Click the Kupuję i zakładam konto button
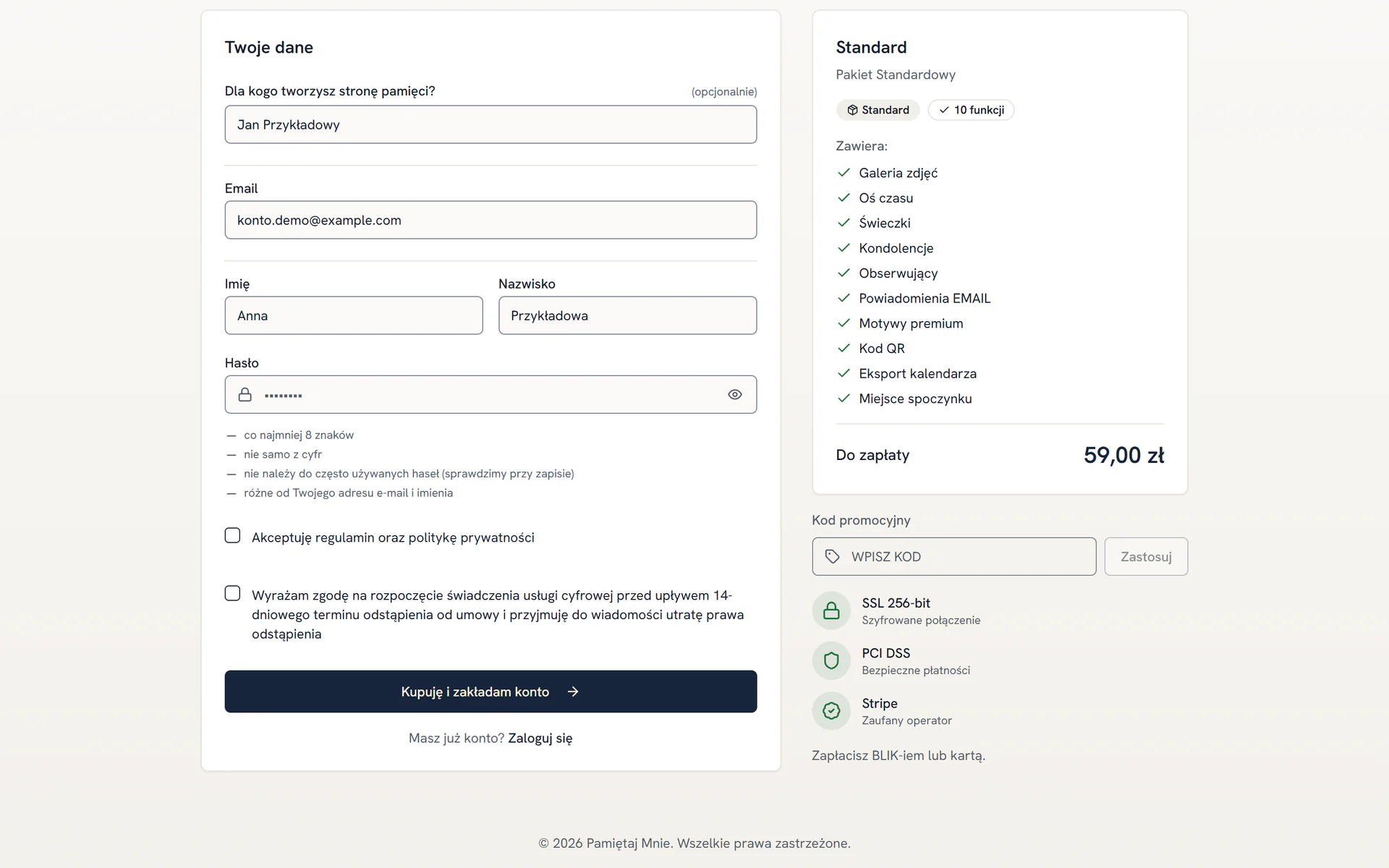The height and width of the screenshot is (868, 1389). (x=490, y=692)
